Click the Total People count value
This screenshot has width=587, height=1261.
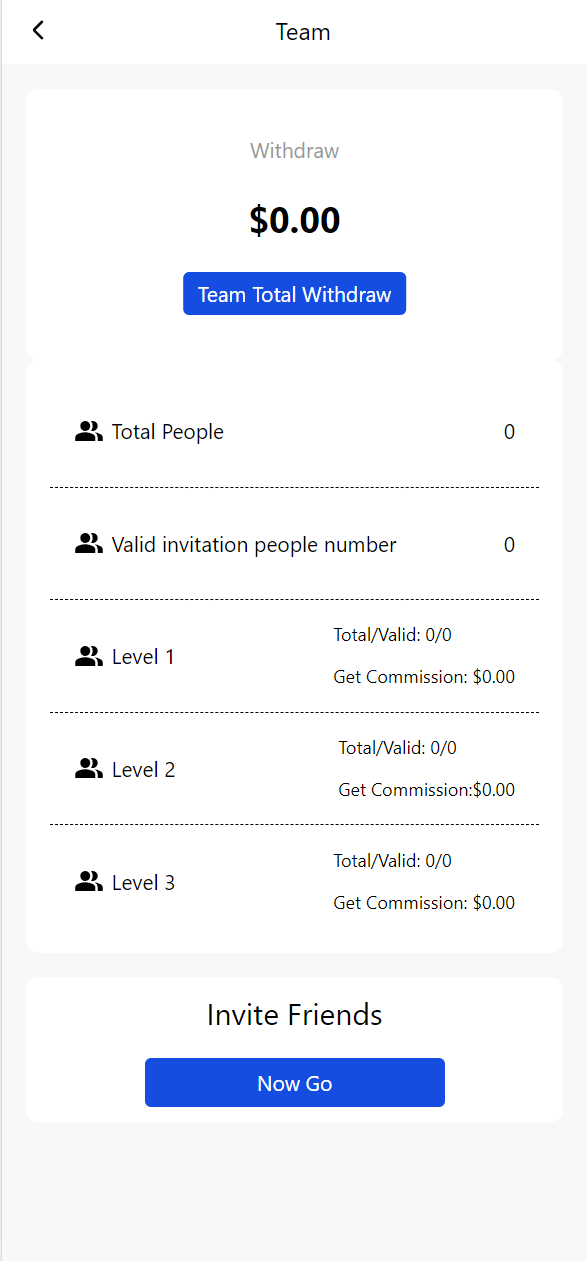[x=509, y=432]
